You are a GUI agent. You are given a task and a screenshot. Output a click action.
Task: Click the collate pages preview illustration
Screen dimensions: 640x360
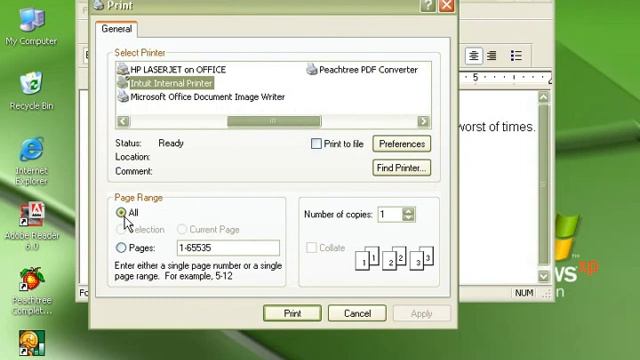tap(394, 258)
